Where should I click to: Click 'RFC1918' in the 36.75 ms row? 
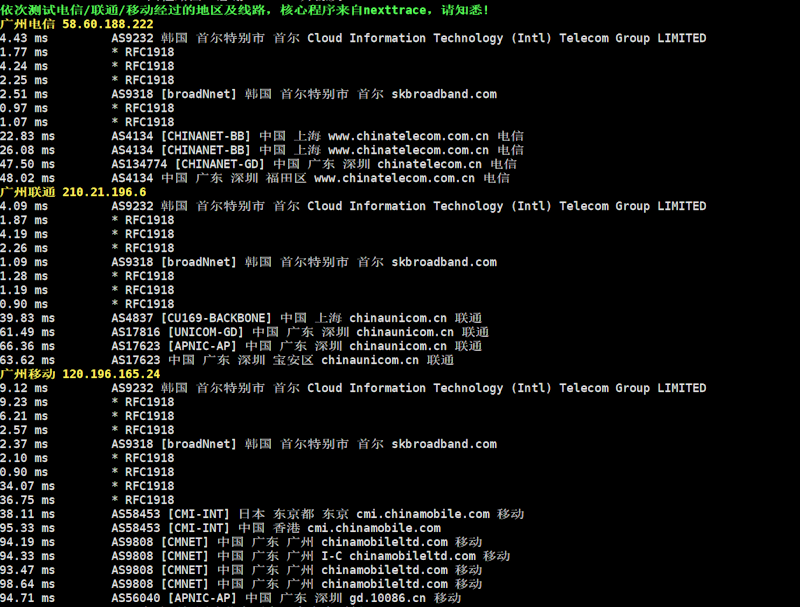pos(149,500)
